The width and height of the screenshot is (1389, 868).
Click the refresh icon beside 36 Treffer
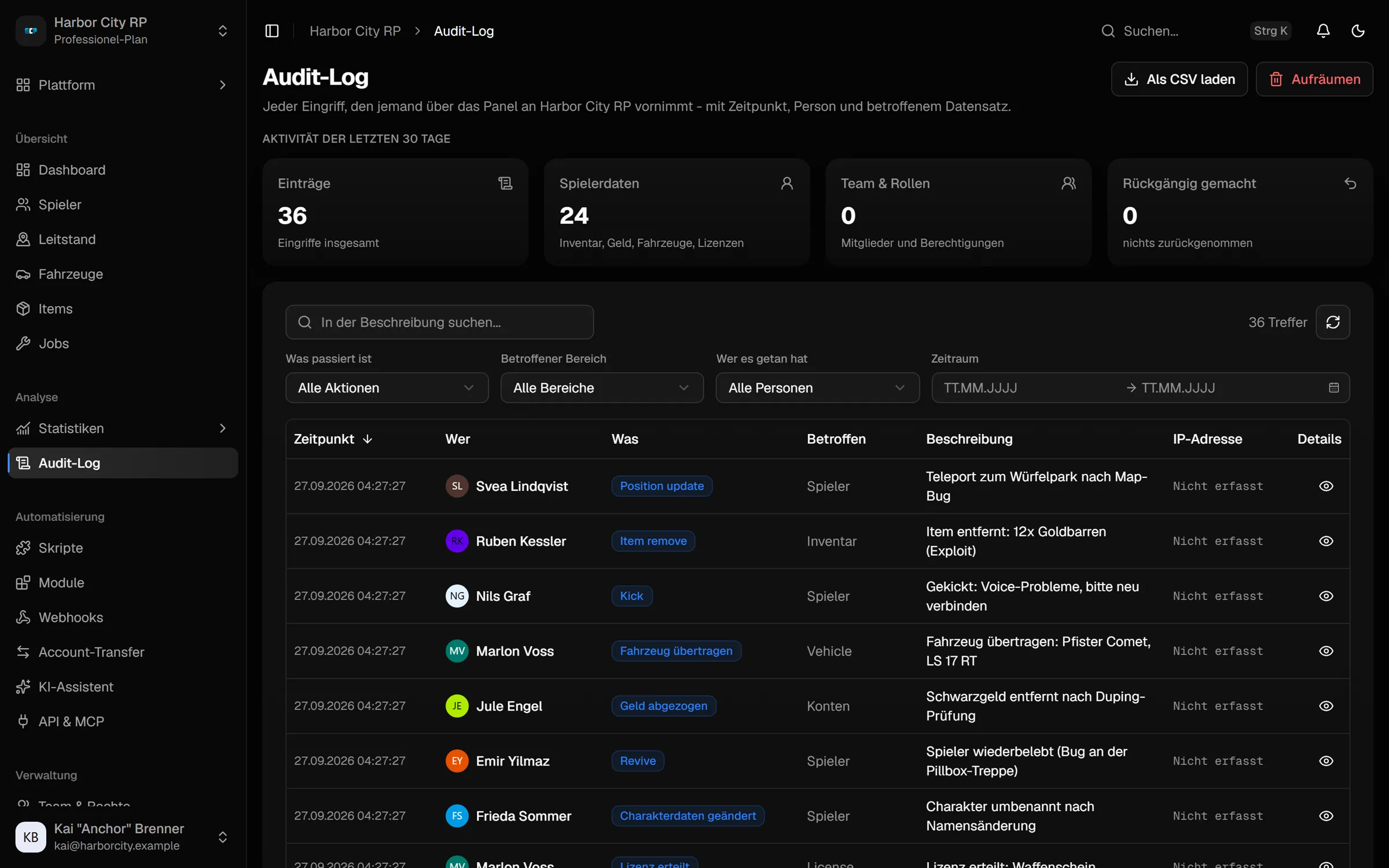(x=1333, y=322)
